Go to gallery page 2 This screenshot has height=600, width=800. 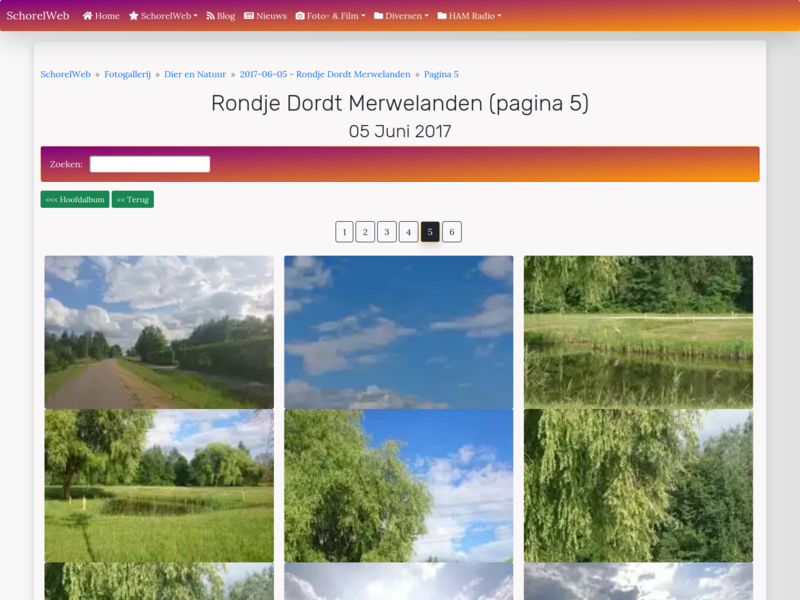point(365,232)
